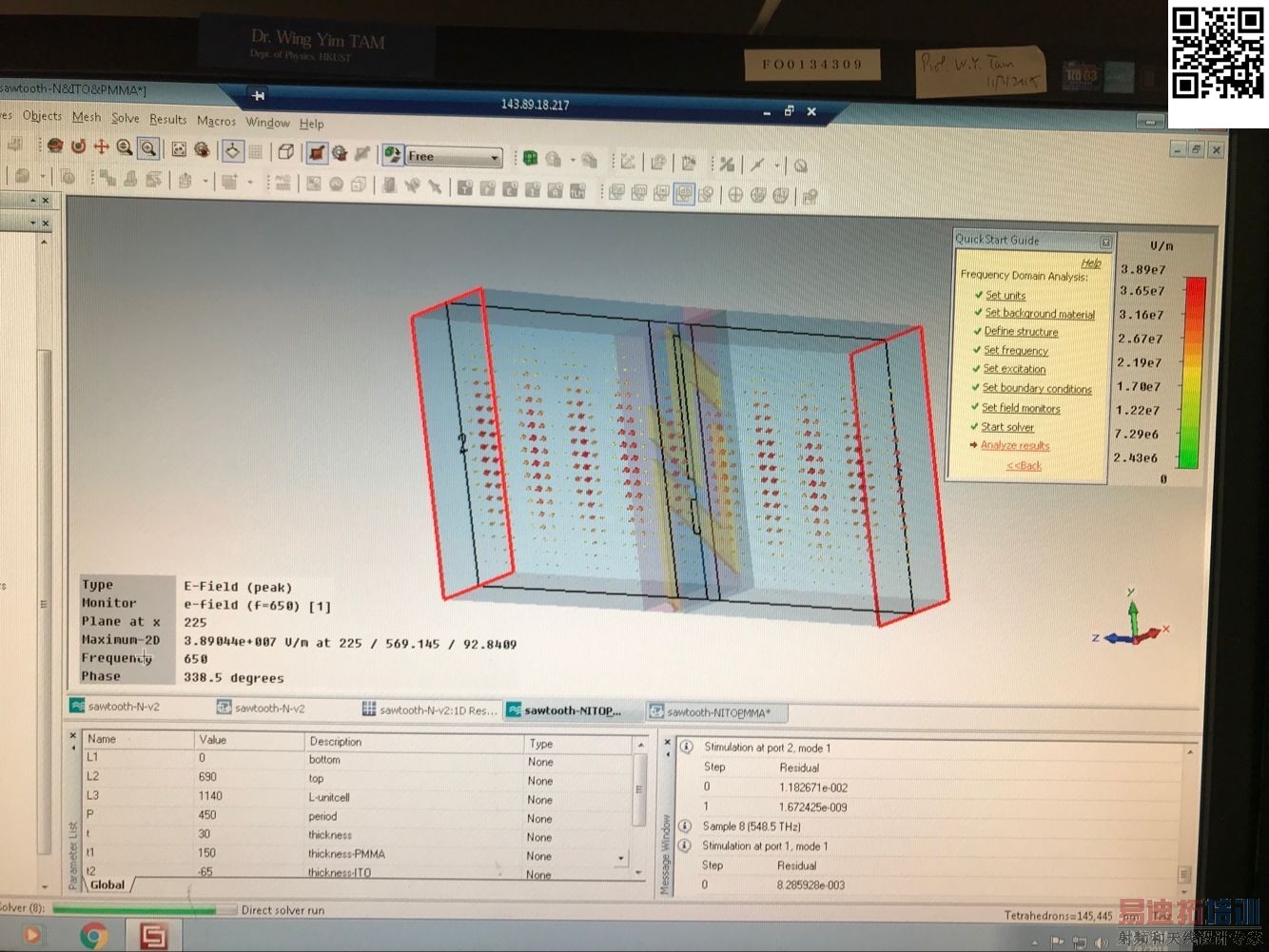Toggle the shaded view red cube button
Image resolution: width=1269 pixels, height=952 pixels.
click(x=317, y=151)
